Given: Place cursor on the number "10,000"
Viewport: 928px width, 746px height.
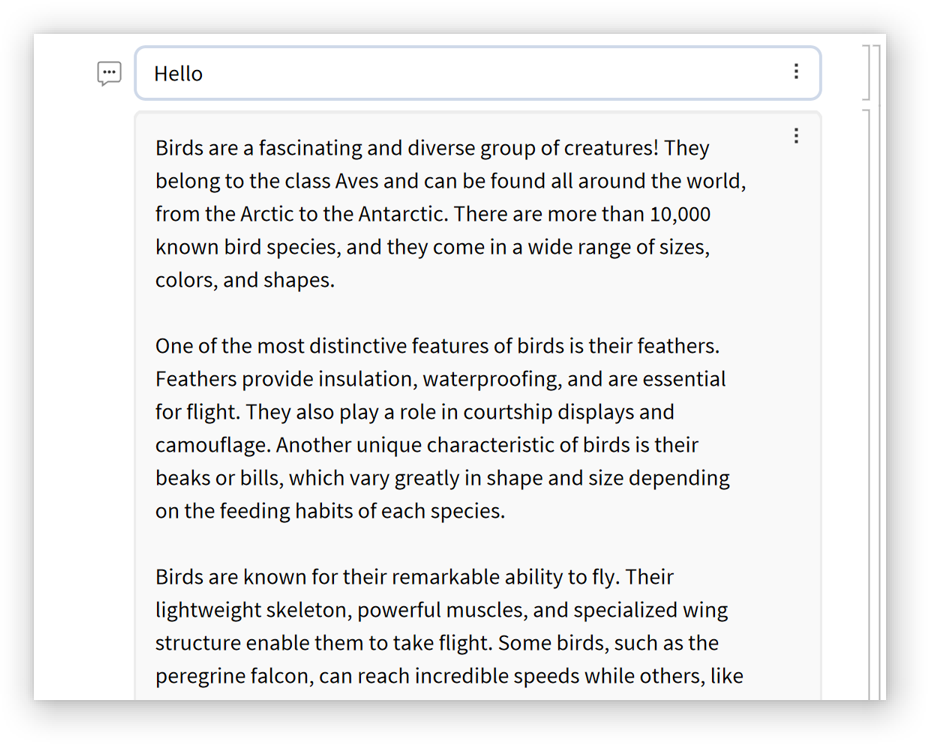Looking at the screenshot, I should 680,214.
